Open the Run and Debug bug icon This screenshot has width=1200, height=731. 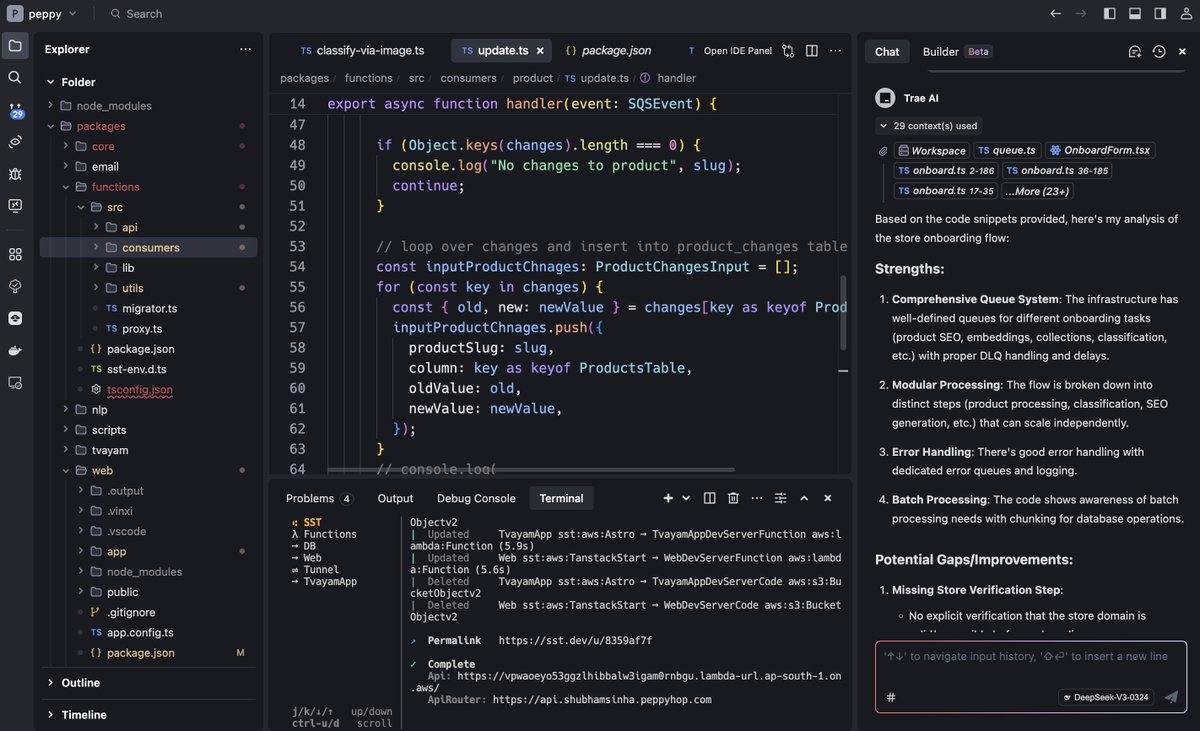15,173
